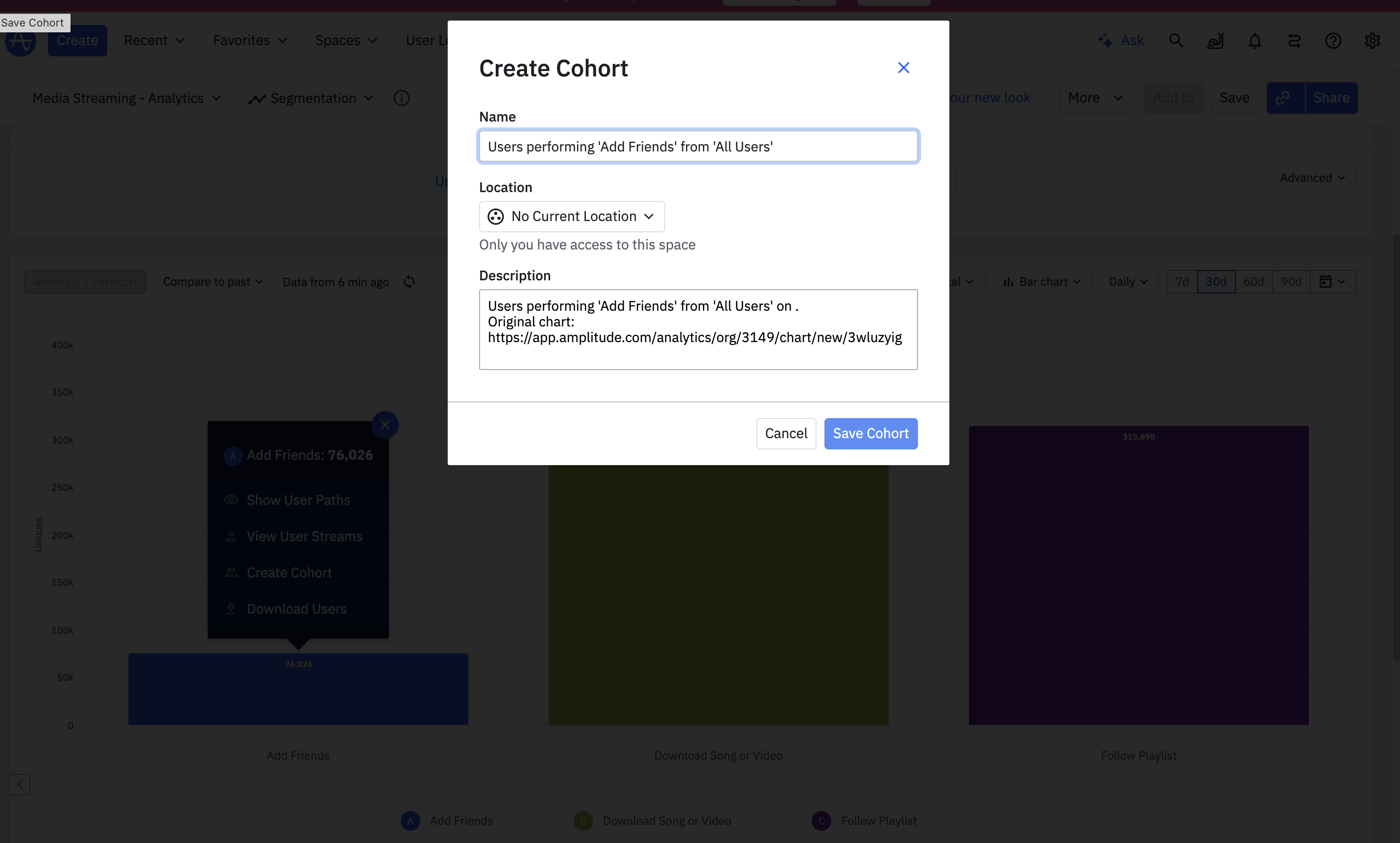Dismiss the Add Friends tooltip popup

385,424
